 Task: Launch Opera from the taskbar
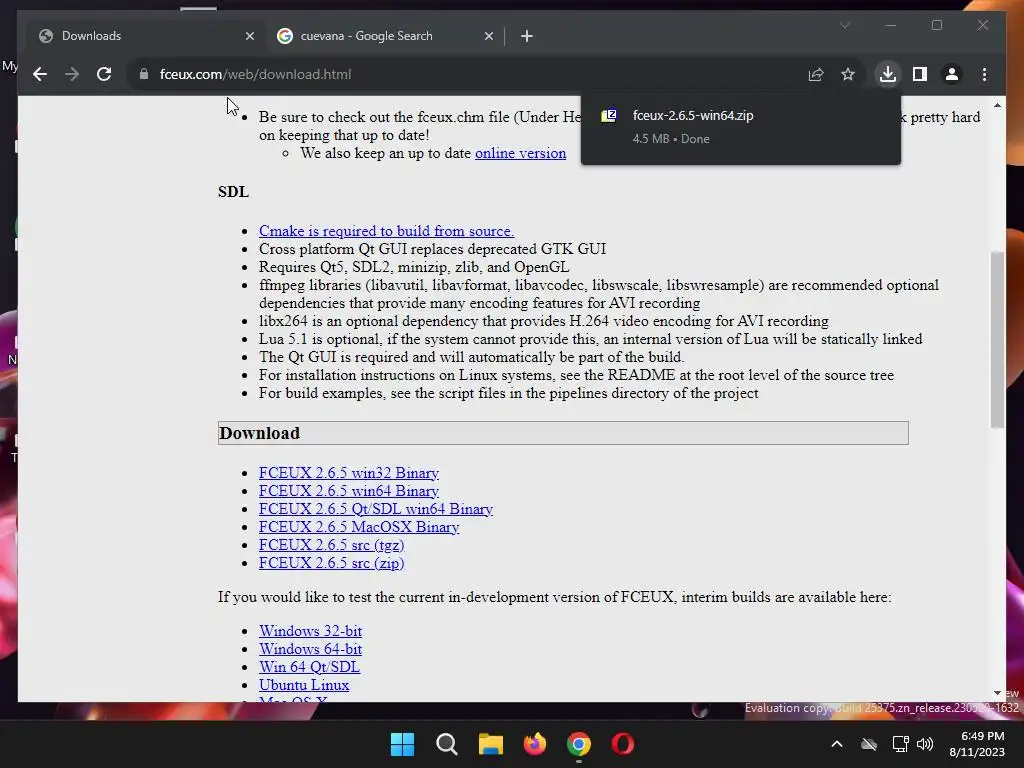click(x=622, y=744)
